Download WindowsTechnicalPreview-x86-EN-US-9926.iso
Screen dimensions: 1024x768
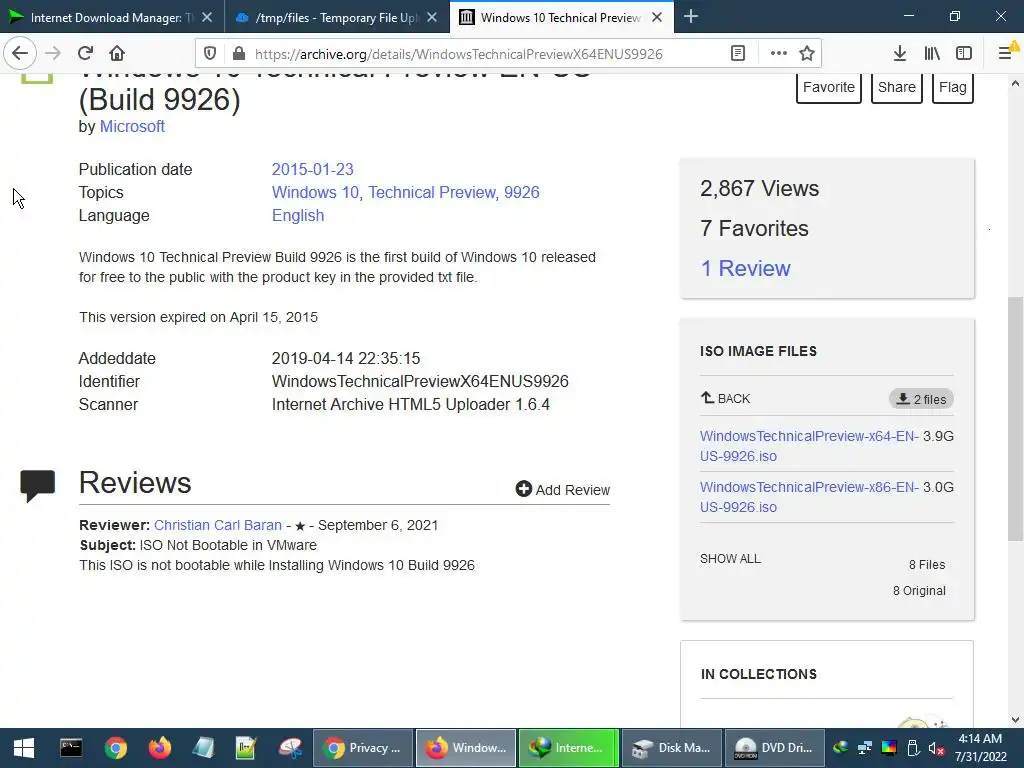809,497
